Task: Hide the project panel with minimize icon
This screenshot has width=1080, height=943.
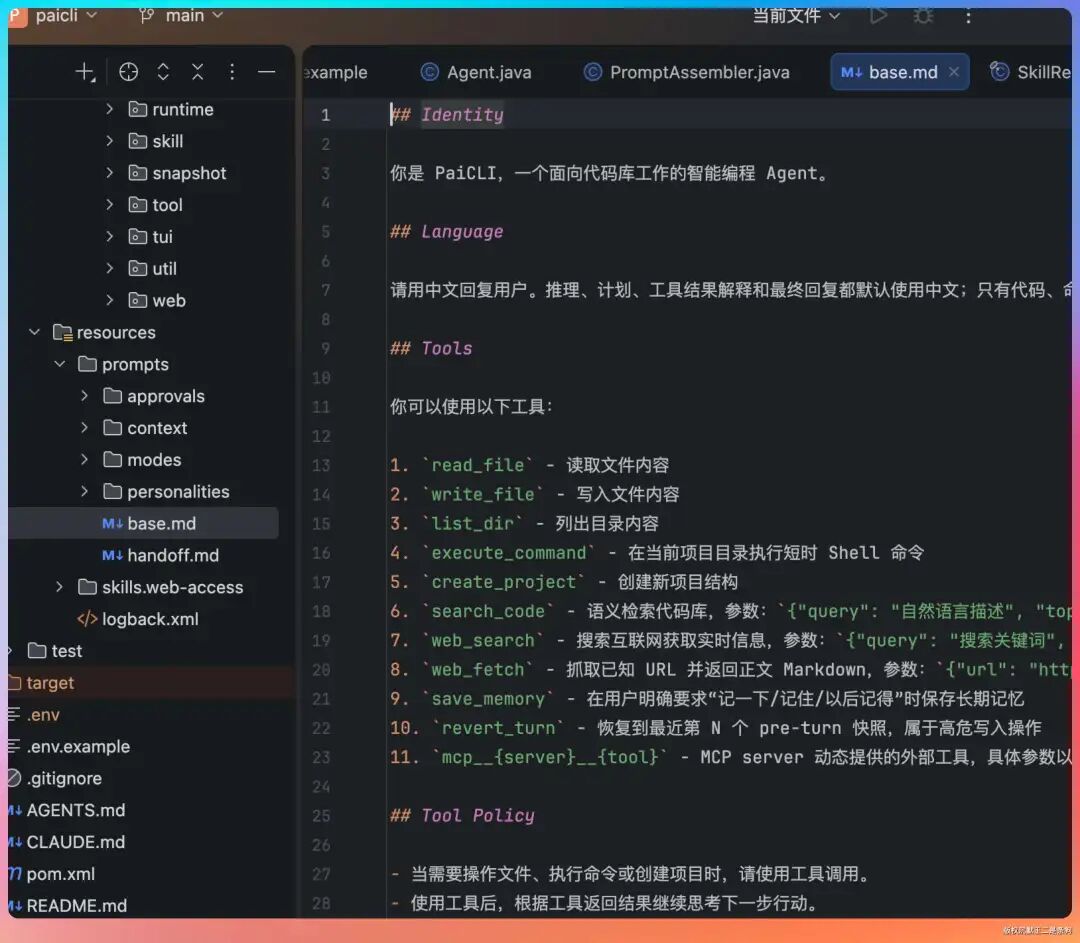Action: 267,72
